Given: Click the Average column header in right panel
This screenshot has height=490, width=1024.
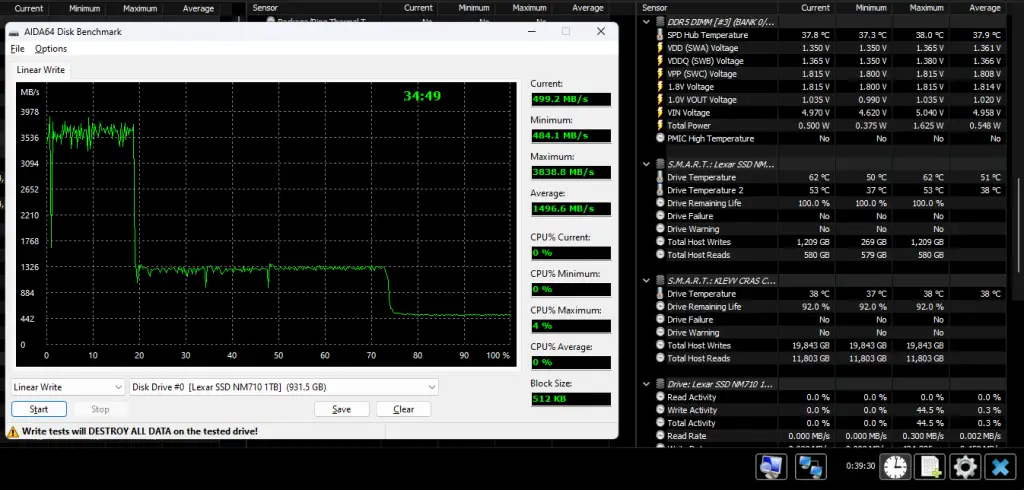Looking at the screenshot, I should [x=985, y=8].
